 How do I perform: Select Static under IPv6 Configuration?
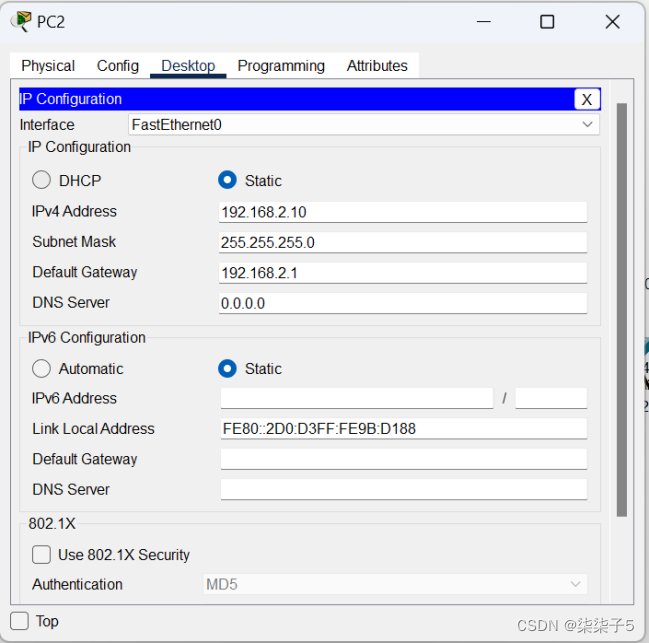(x=227, y=368)
